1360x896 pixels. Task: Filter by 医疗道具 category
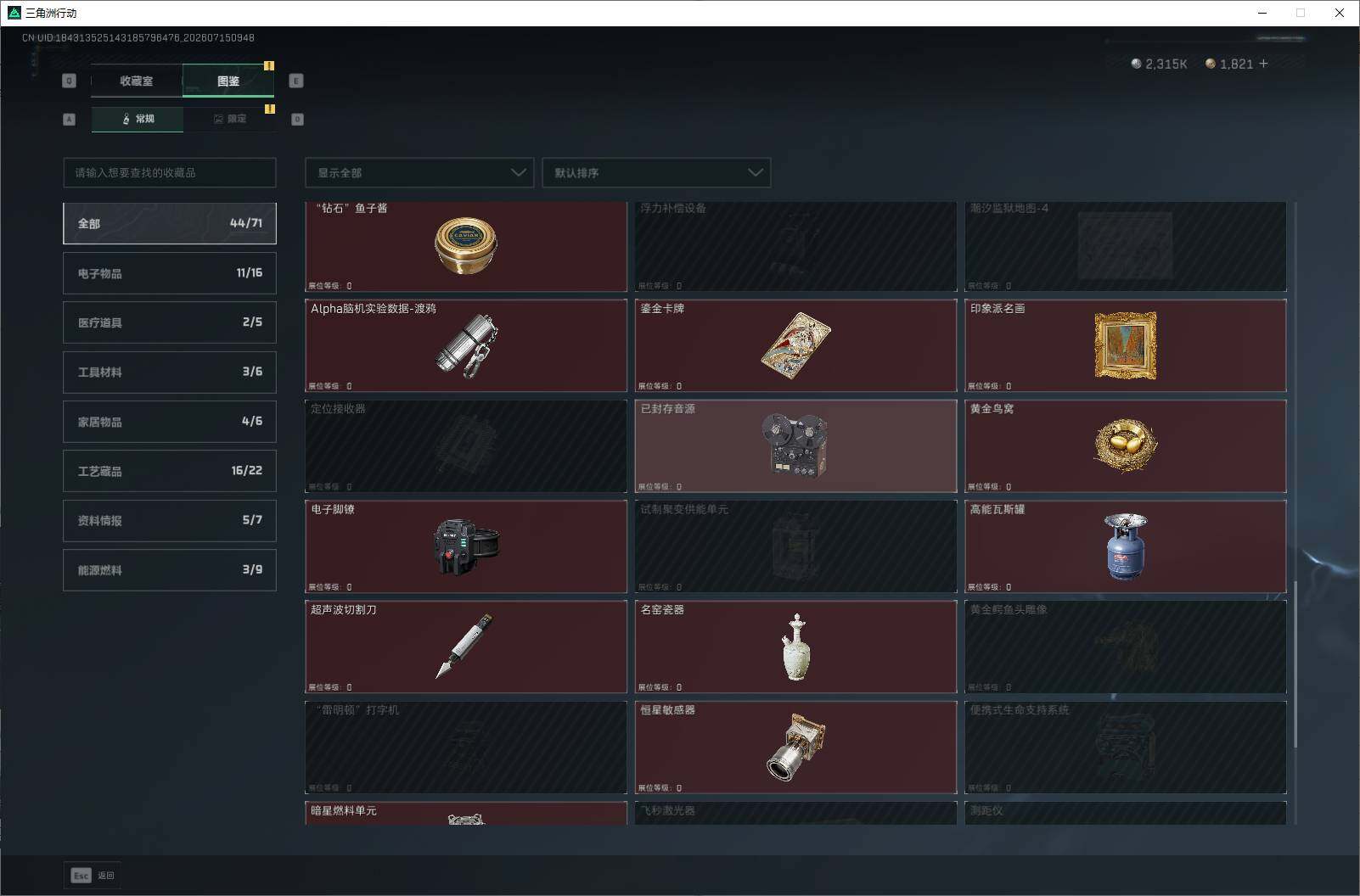(x=170, y=322)
